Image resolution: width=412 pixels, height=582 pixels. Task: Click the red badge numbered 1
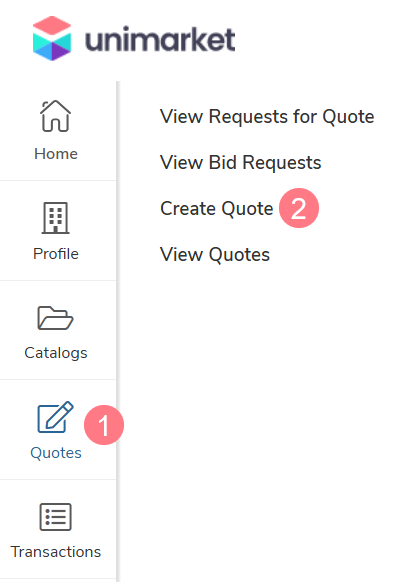104,425
